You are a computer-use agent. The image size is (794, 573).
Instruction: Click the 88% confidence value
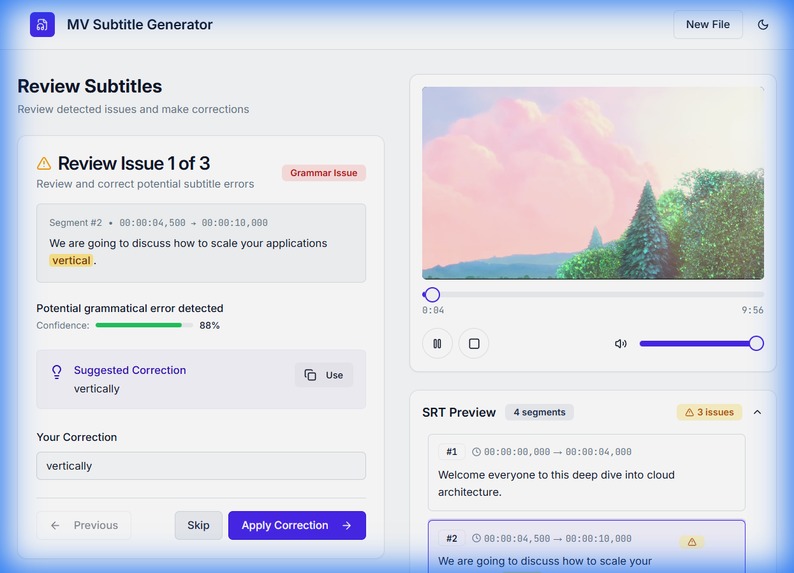(209, 325)
